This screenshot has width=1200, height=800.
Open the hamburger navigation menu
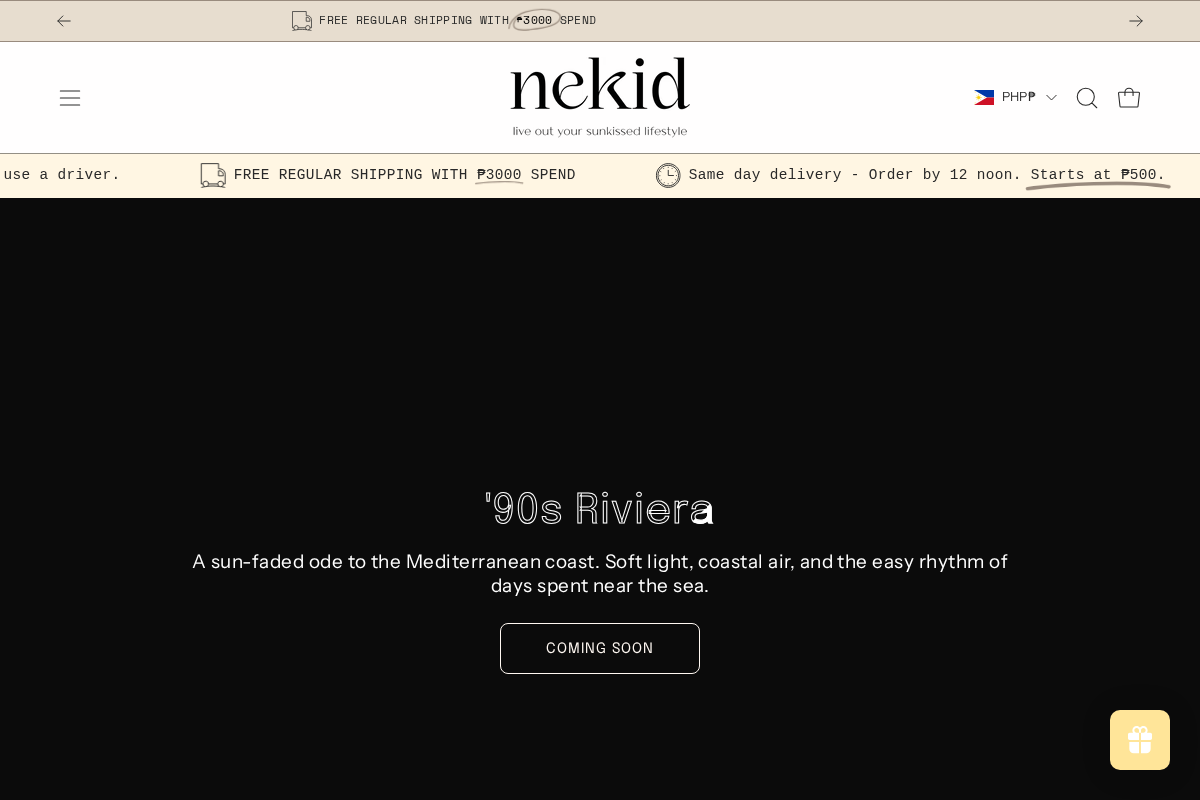point(70,97)
